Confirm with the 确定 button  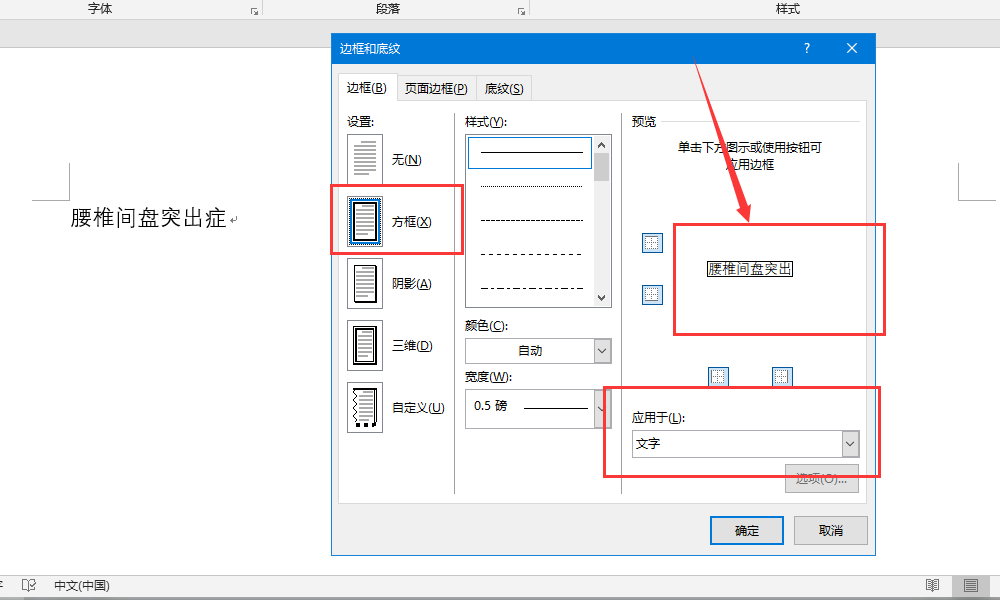[x=747, y=530]
